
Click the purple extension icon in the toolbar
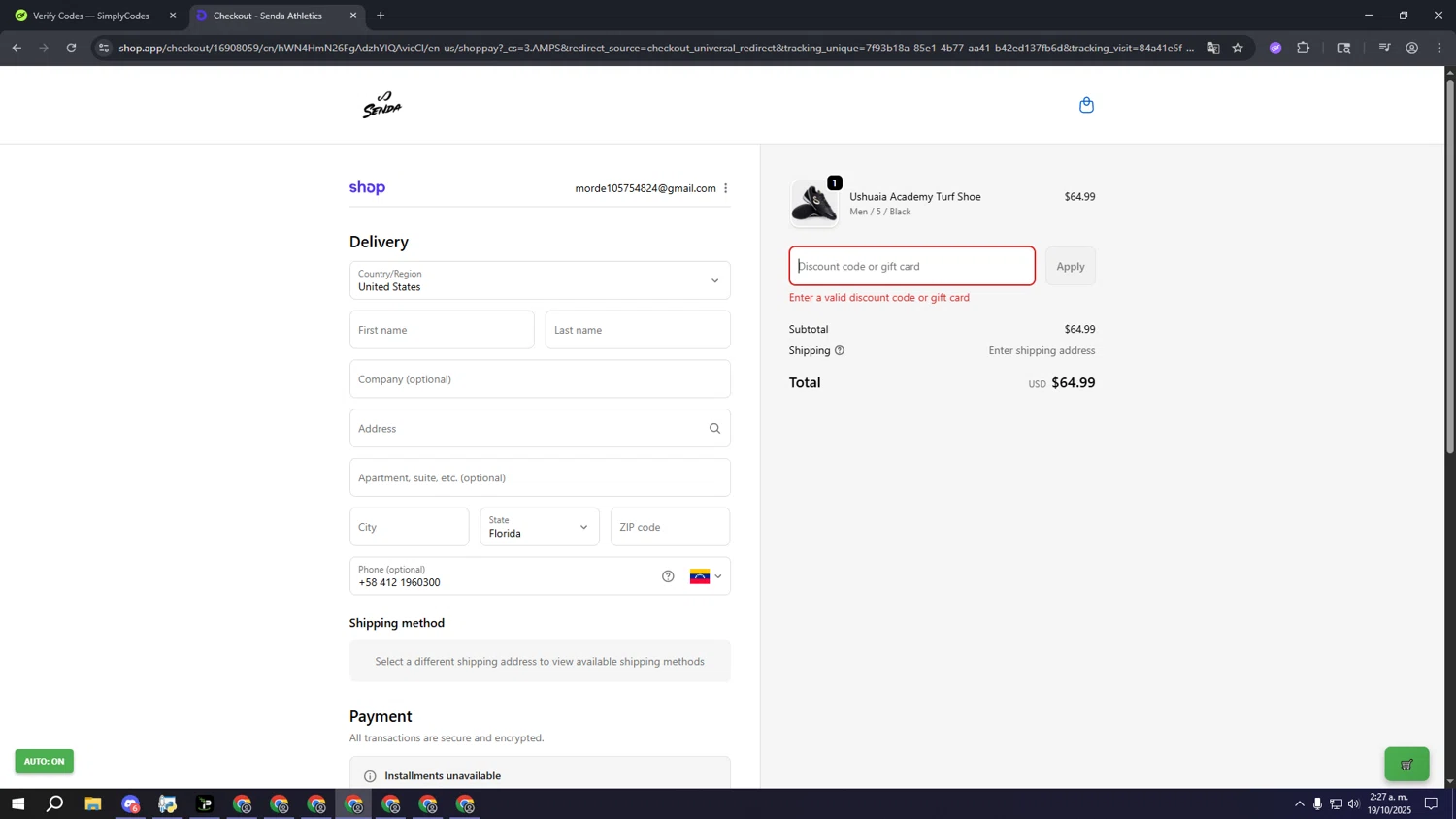(x=1275, y=48)
